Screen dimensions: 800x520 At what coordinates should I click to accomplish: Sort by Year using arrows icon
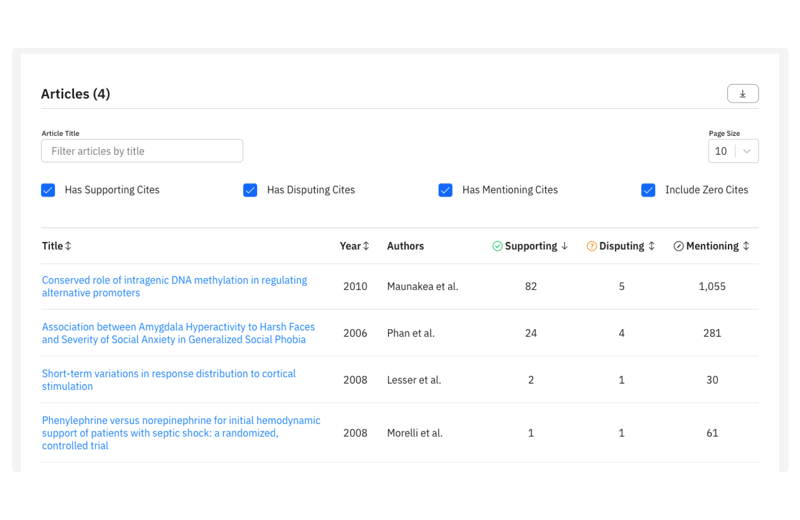pyautogui.click(x=366, y=246)
